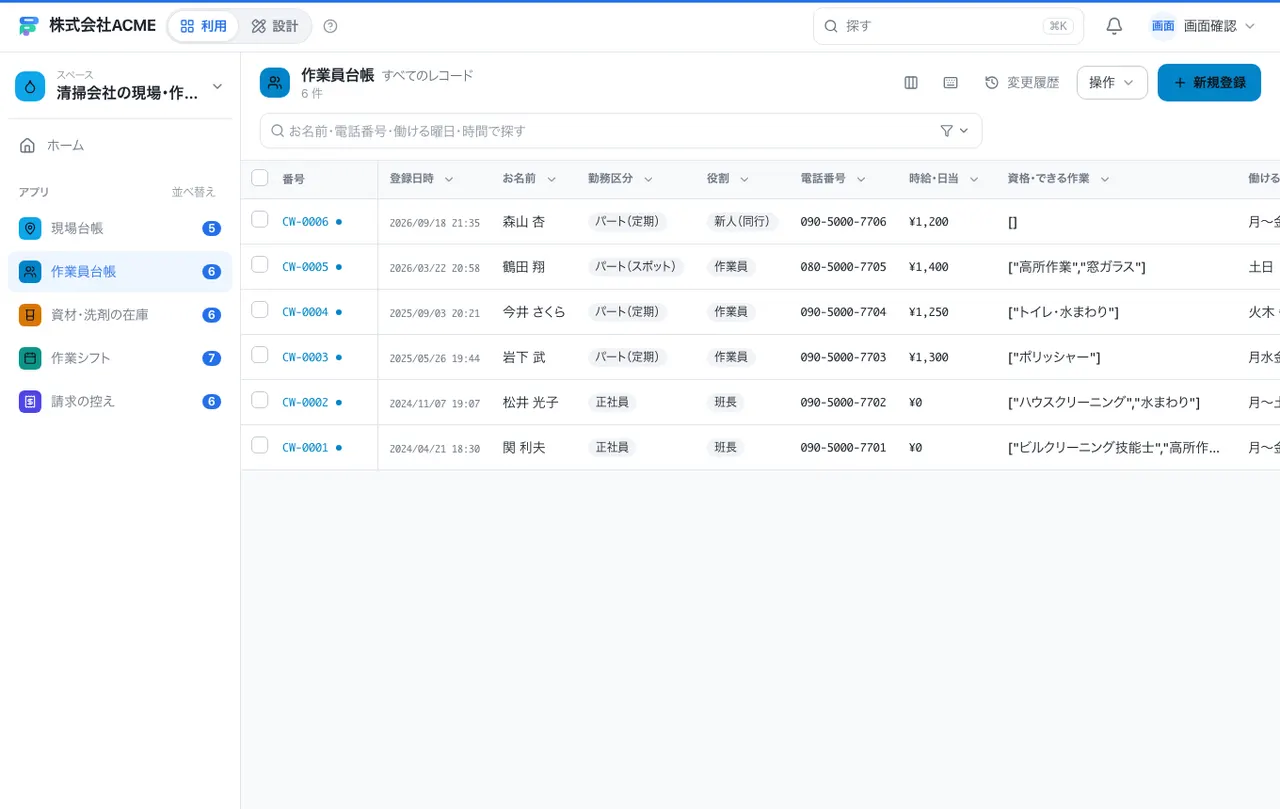
Task: Check the CW-0001 row checkbox
Action: point(260,445)
